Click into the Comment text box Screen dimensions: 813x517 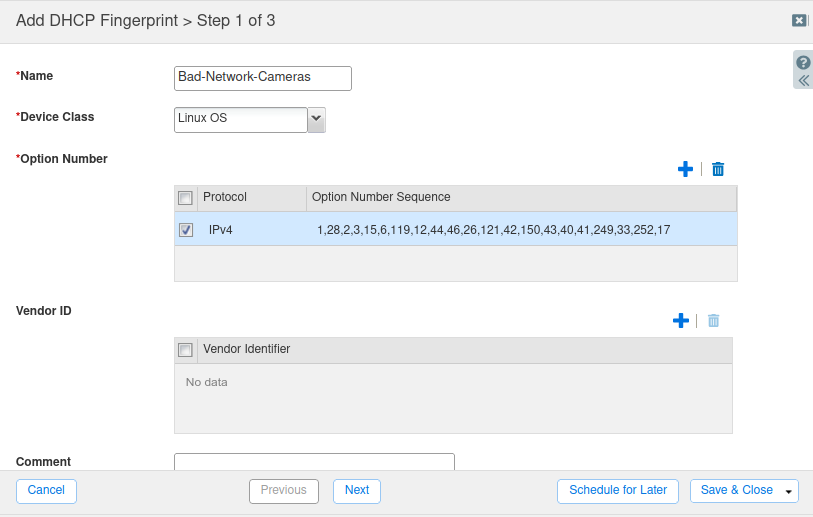click(x=314, y=462)
